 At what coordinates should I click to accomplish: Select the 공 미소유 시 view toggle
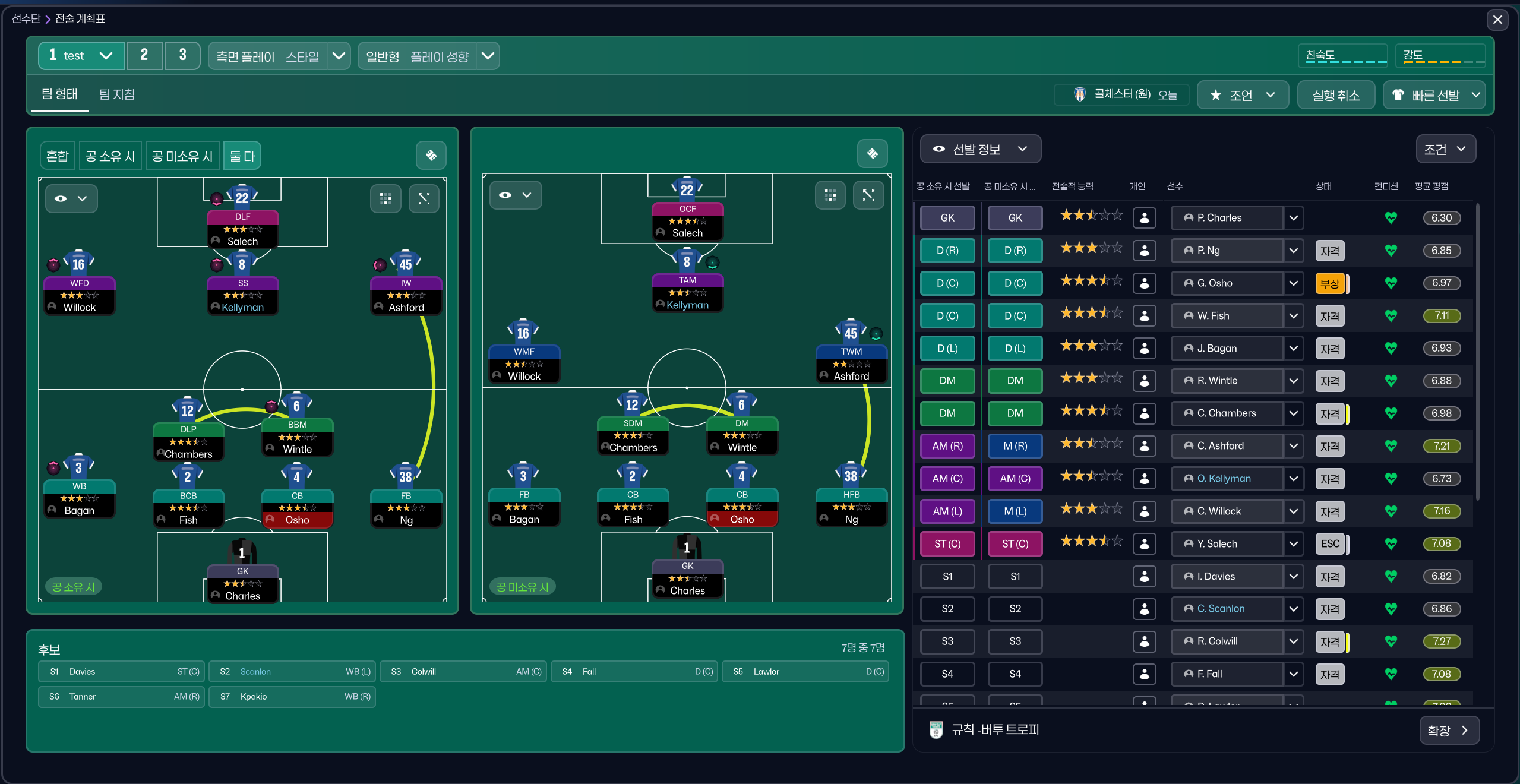[x=182, y=156]
